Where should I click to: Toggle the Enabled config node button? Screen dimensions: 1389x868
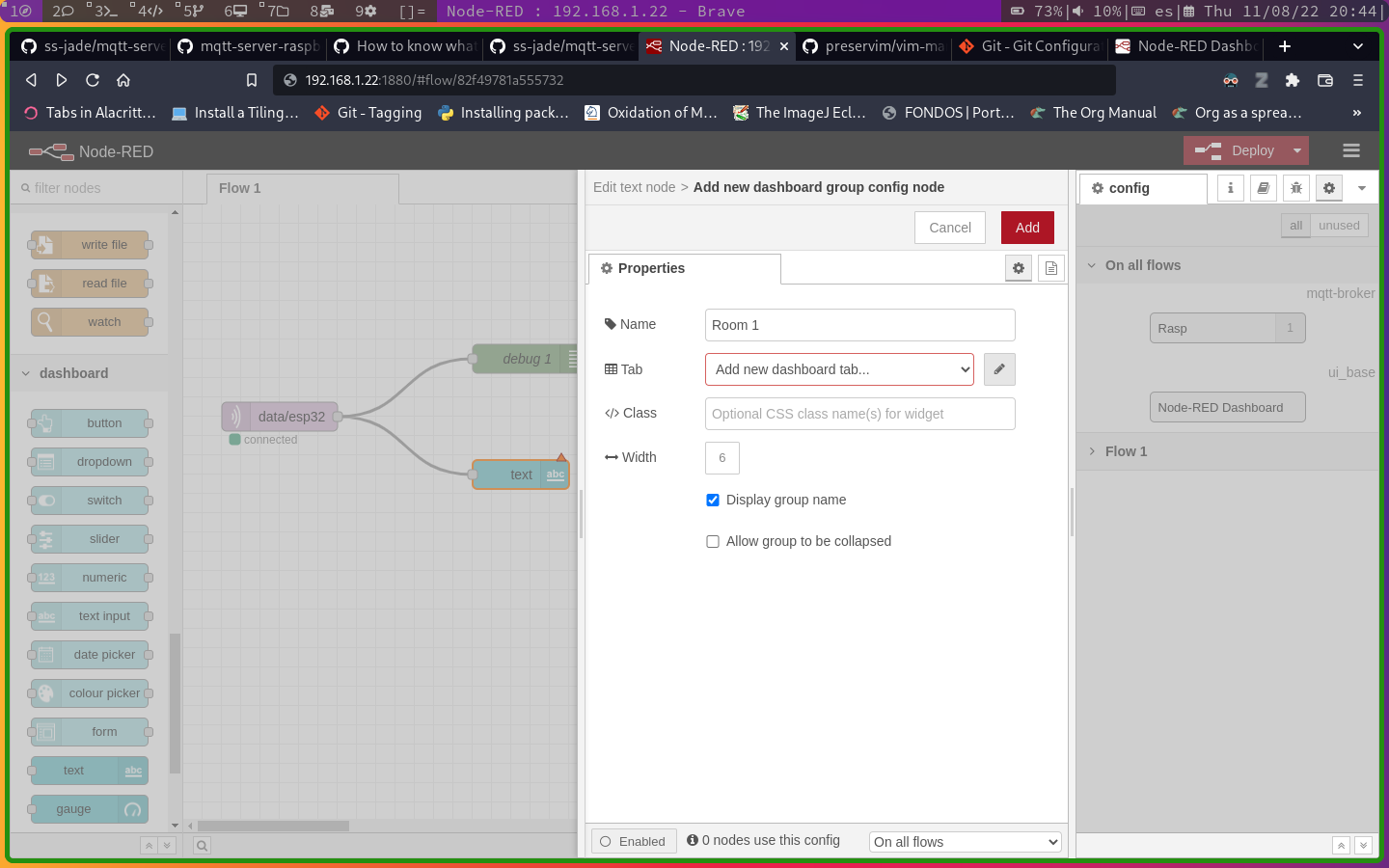coord(634,841)
